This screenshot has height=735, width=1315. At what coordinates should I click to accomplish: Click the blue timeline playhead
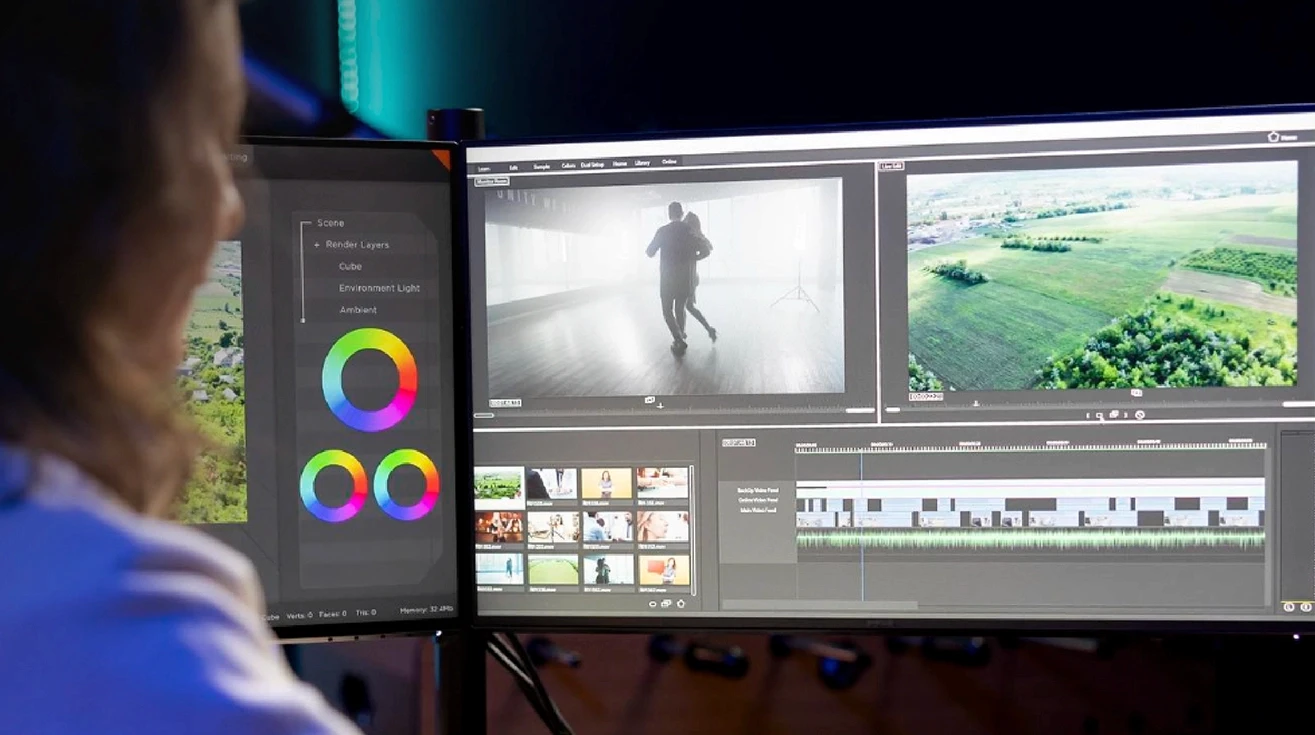(x=861, y=525)
